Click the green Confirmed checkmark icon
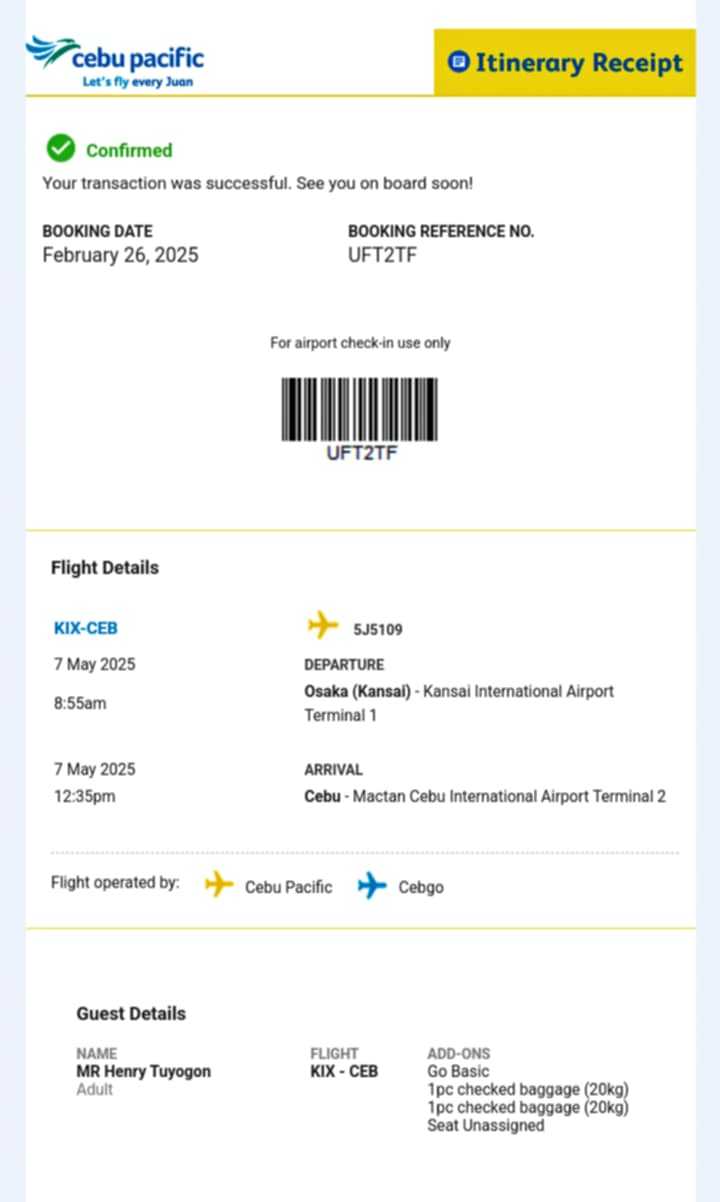Viewport: 720px width, 1202px height. tap(61, 149)
